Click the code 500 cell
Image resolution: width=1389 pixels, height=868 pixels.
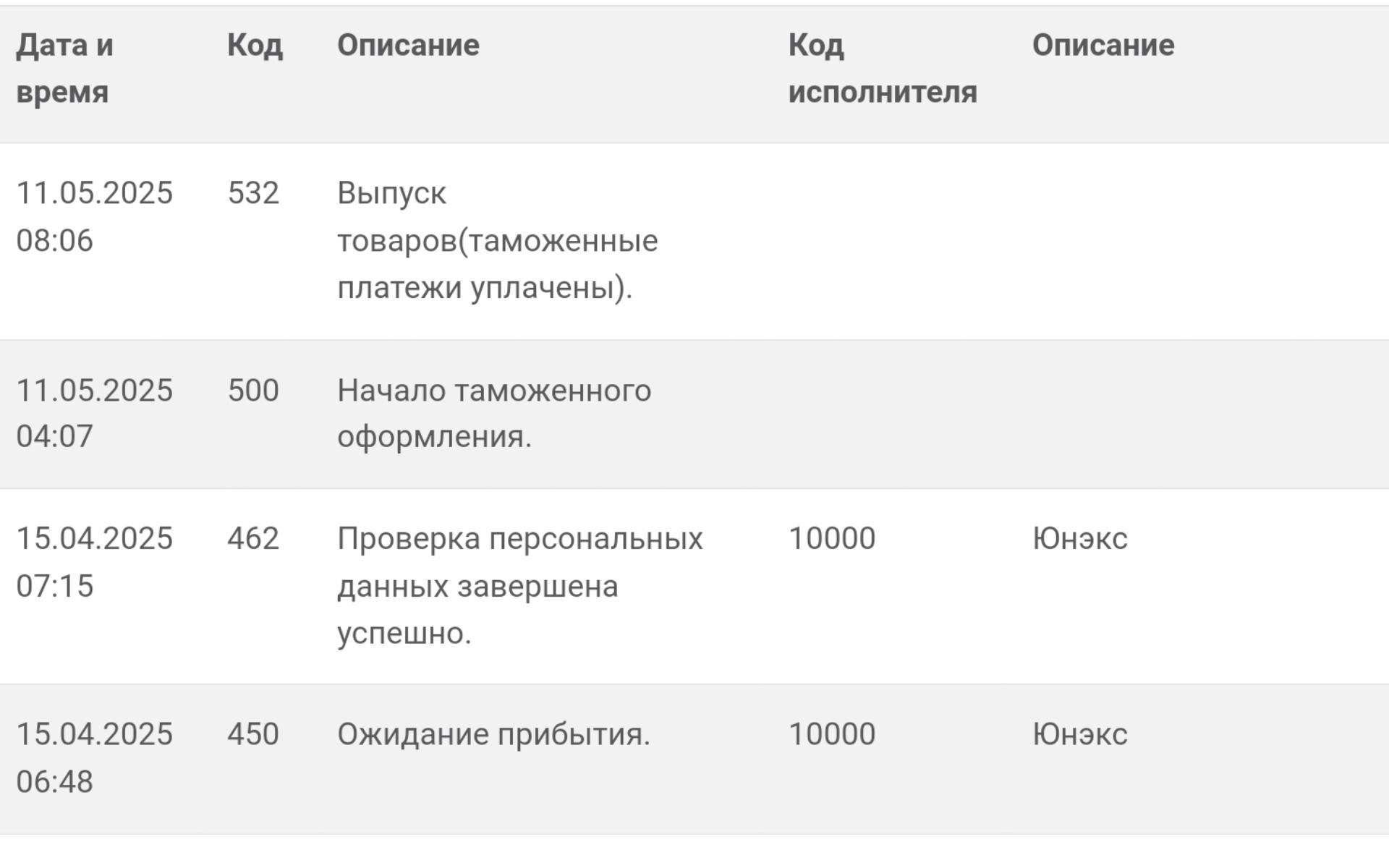[253, 391]
